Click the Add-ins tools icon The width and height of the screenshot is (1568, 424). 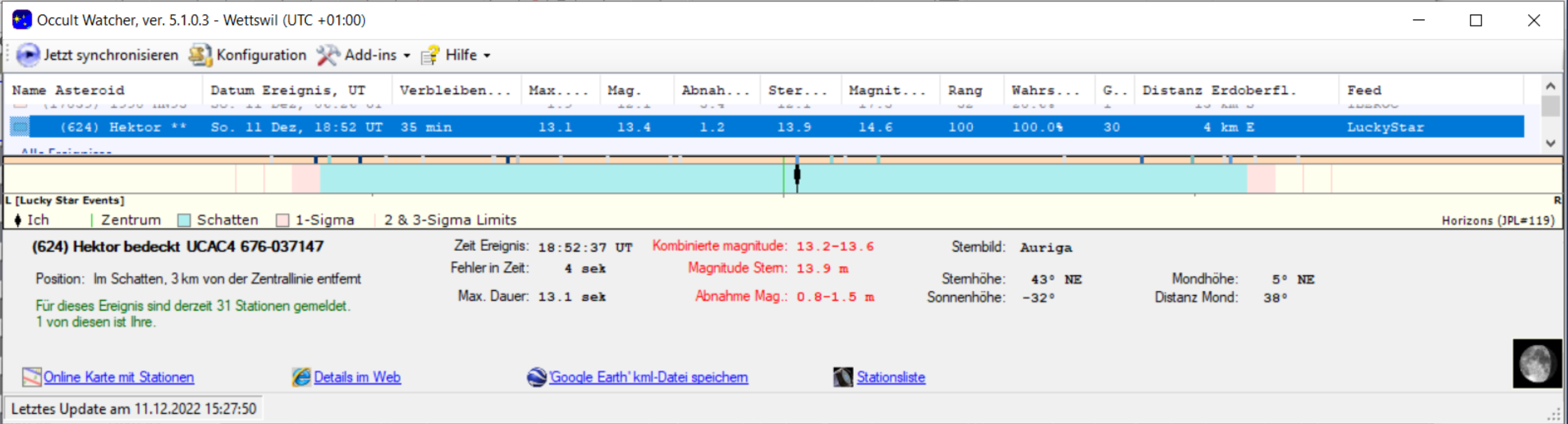[328, 55]
